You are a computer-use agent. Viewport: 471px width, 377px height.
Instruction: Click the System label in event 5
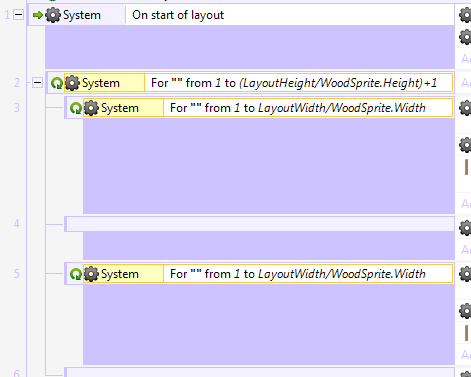click(120, 274)
